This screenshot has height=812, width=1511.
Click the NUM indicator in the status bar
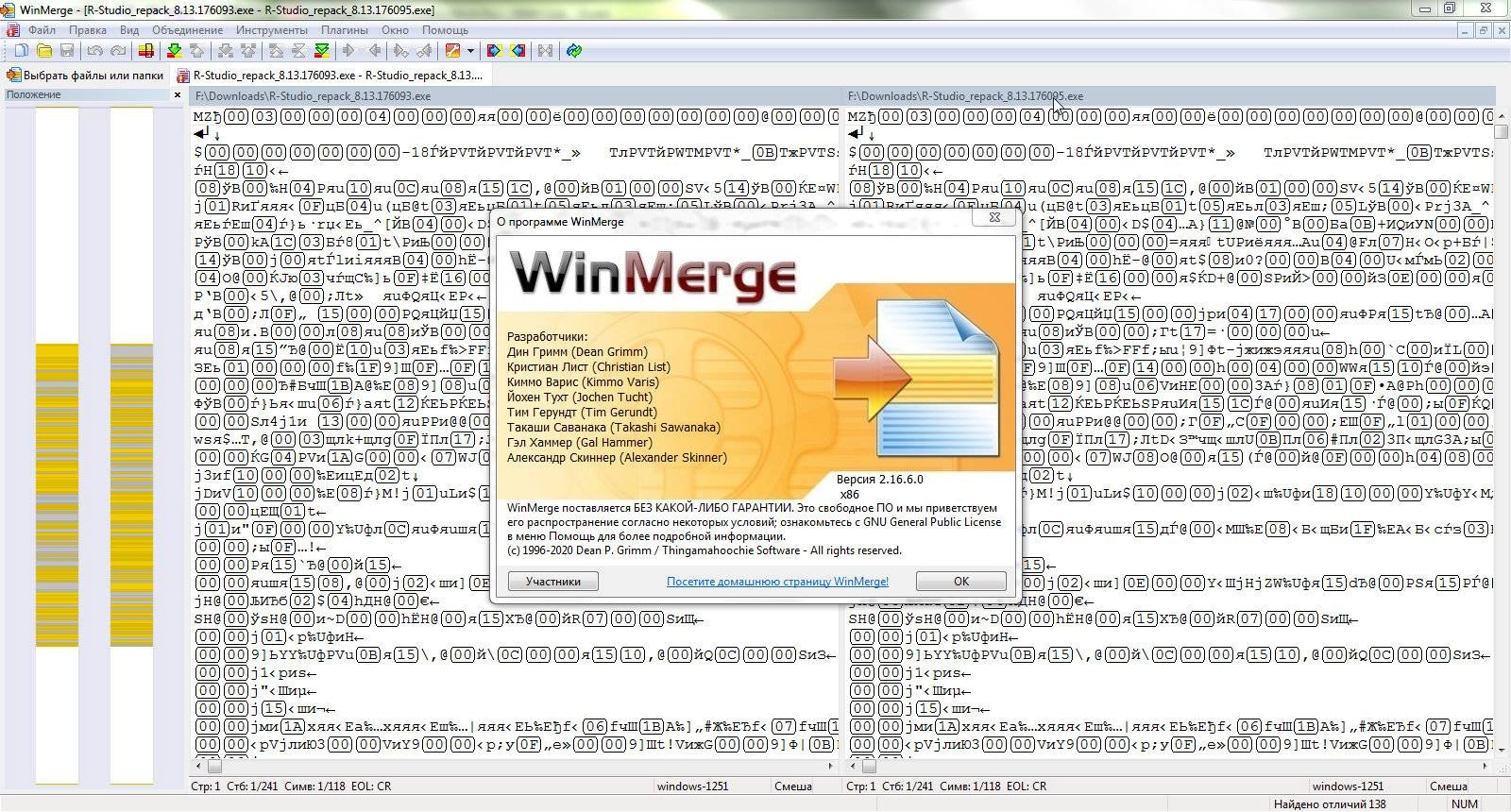(1465, 804)
